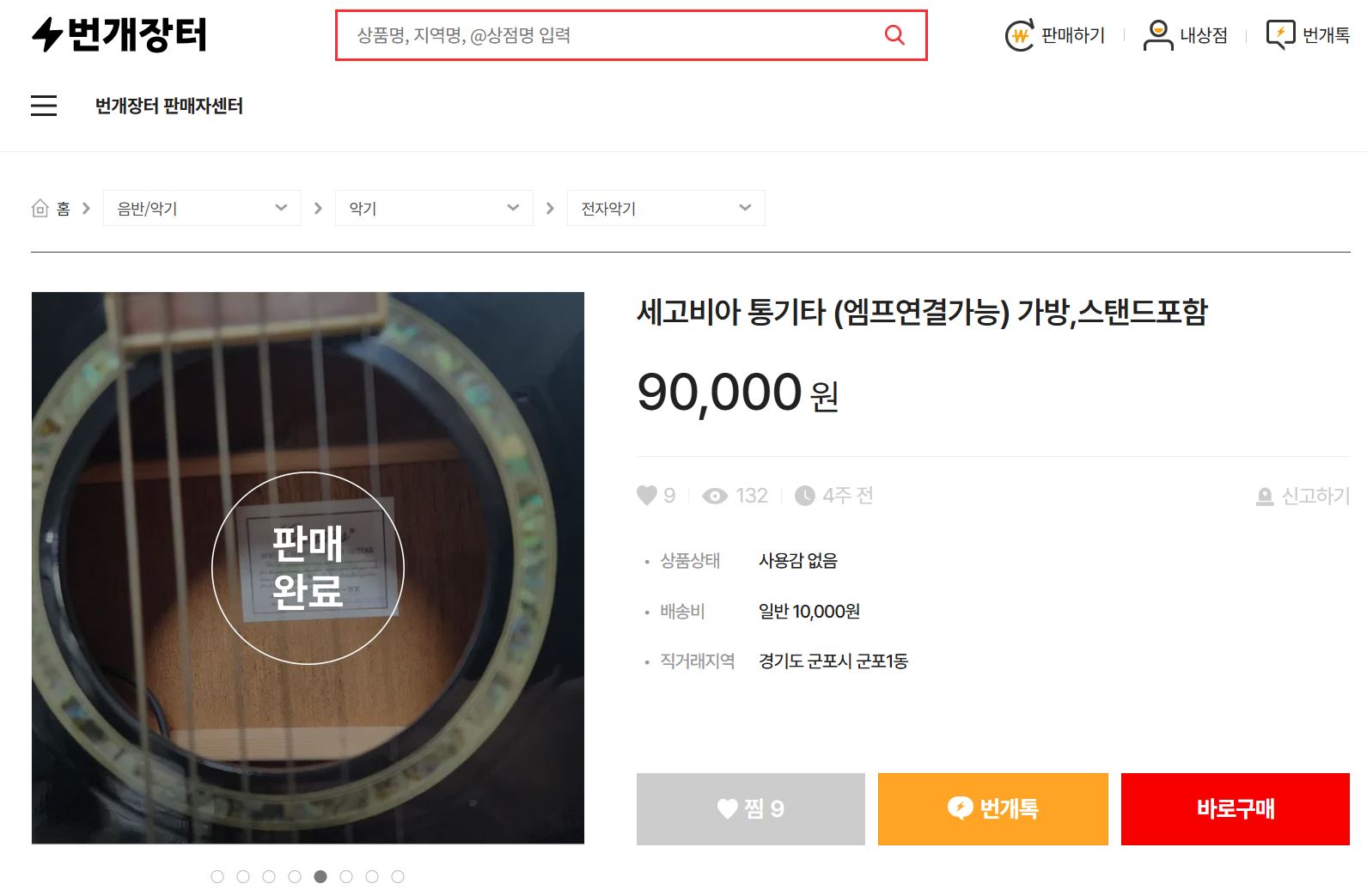Toggle the 찜 9 wishlist button
Screen dimensions: 1367x896
750,808
